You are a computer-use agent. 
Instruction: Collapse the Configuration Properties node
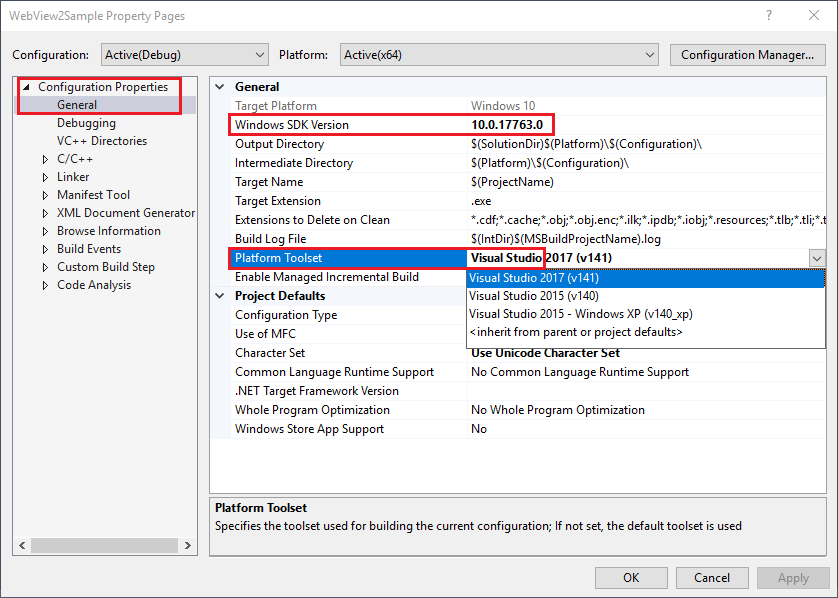28,86
